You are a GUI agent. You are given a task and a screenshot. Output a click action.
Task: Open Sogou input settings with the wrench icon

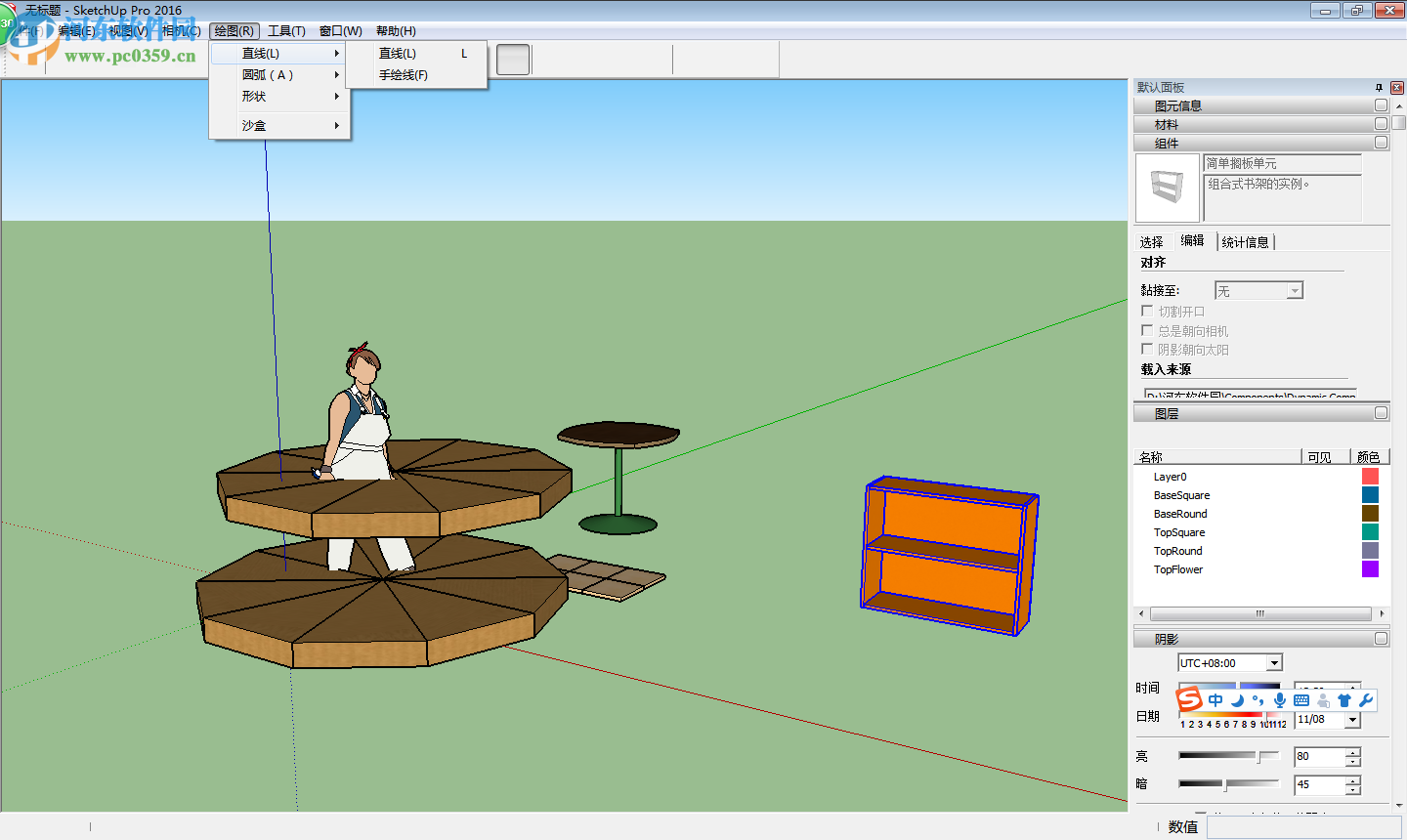[1366, 699]
